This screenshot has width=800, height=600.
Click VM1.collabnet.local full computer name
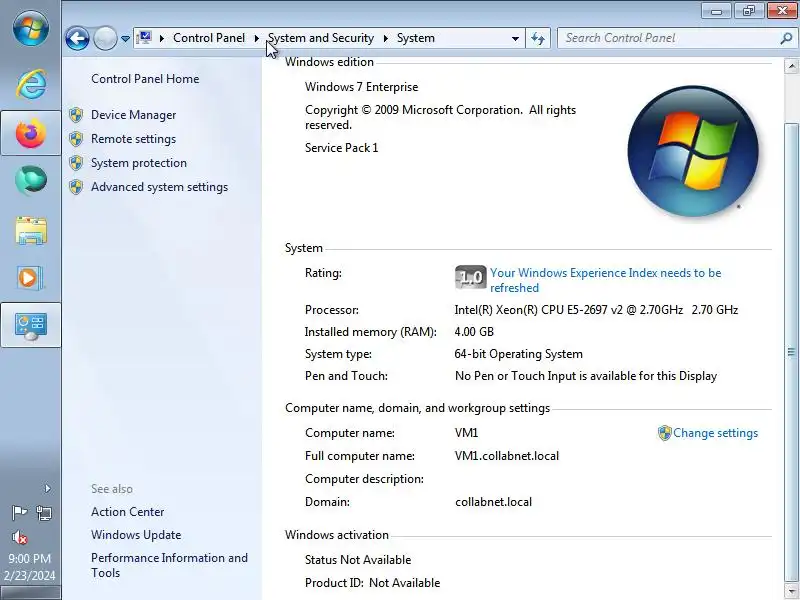coord(507,456)
